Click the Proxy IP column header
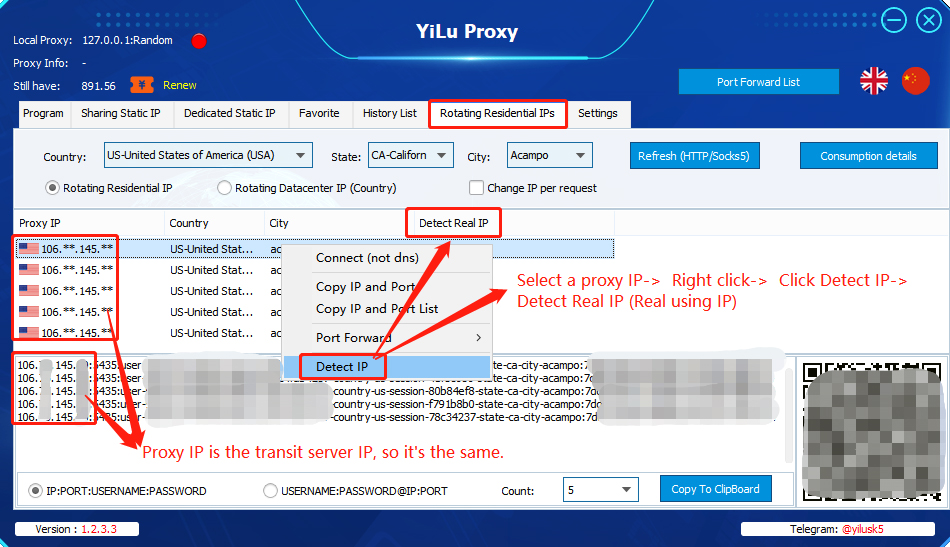This screenshot has height=547, width=950. point(88,223)
